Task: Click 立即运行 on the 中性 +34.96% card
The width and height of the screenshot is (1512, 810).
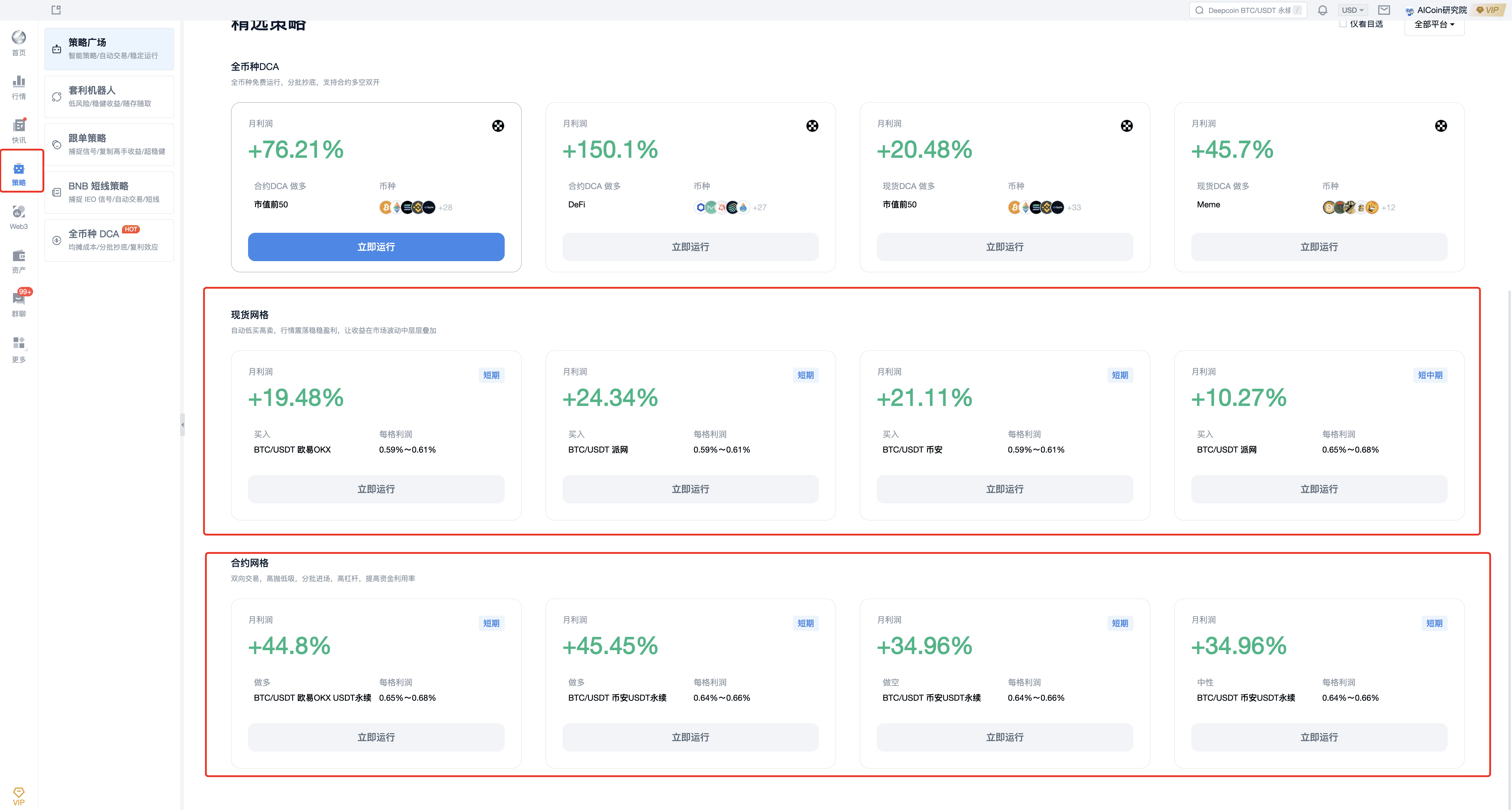Action: coord(1319,737)
